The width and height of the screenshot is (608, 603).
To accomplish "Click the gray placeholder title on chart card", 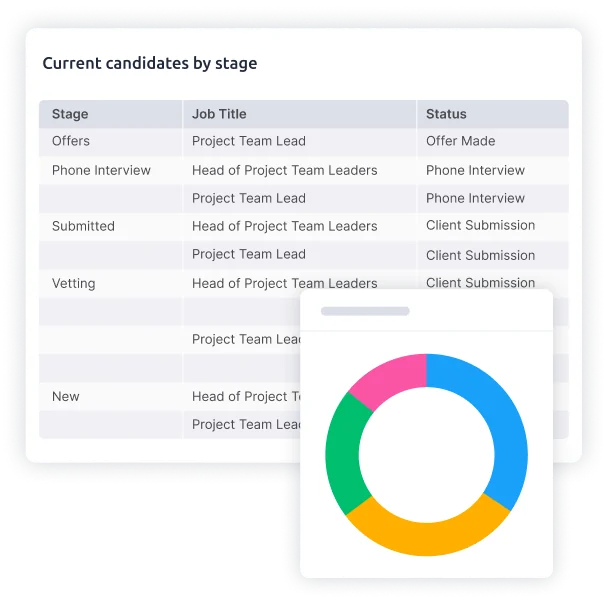I will 365,311.
